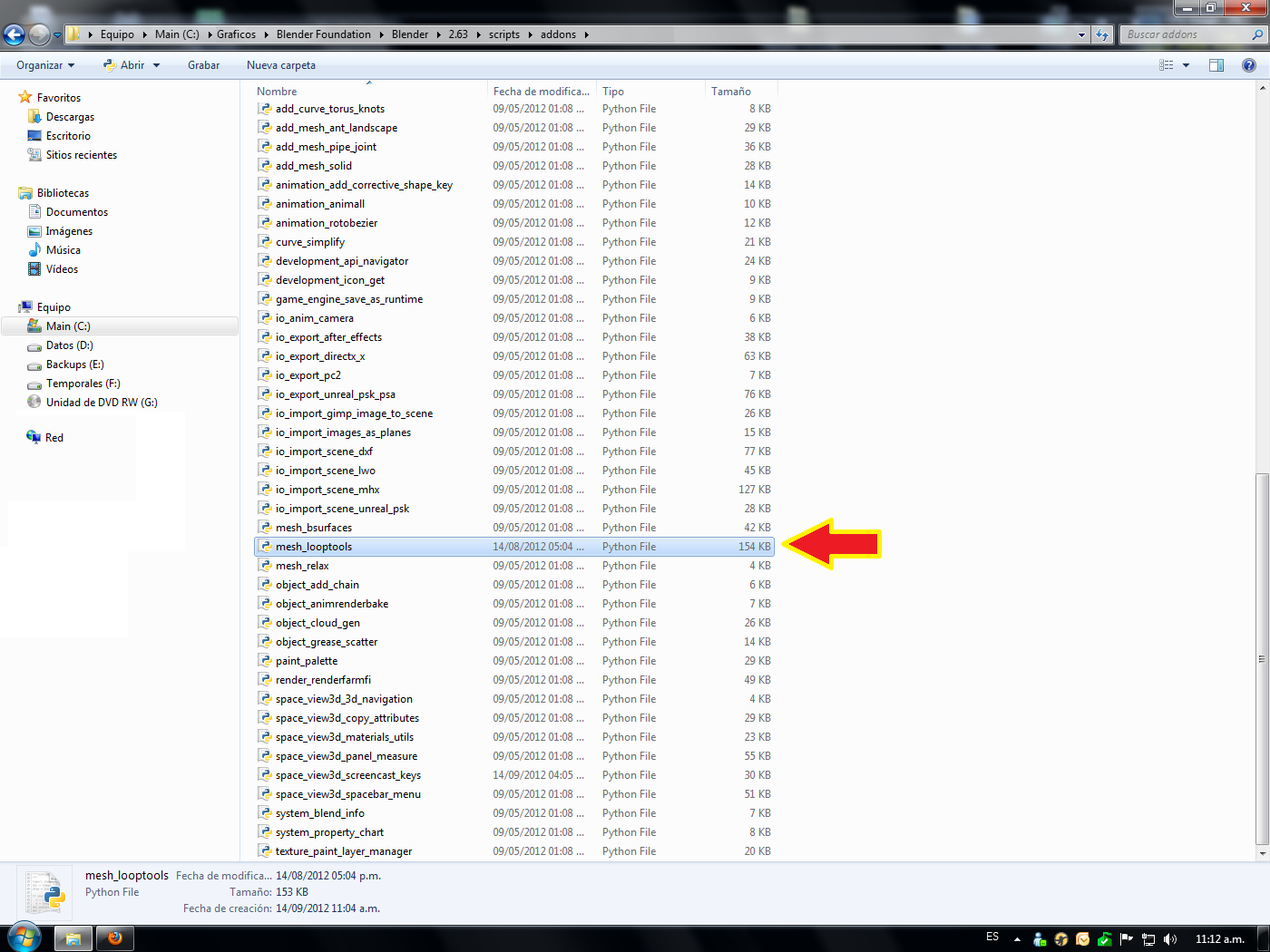Show hidden tray icons with the up arrow
This screenshot has width=1270, height=952.
click(1017, 939)
